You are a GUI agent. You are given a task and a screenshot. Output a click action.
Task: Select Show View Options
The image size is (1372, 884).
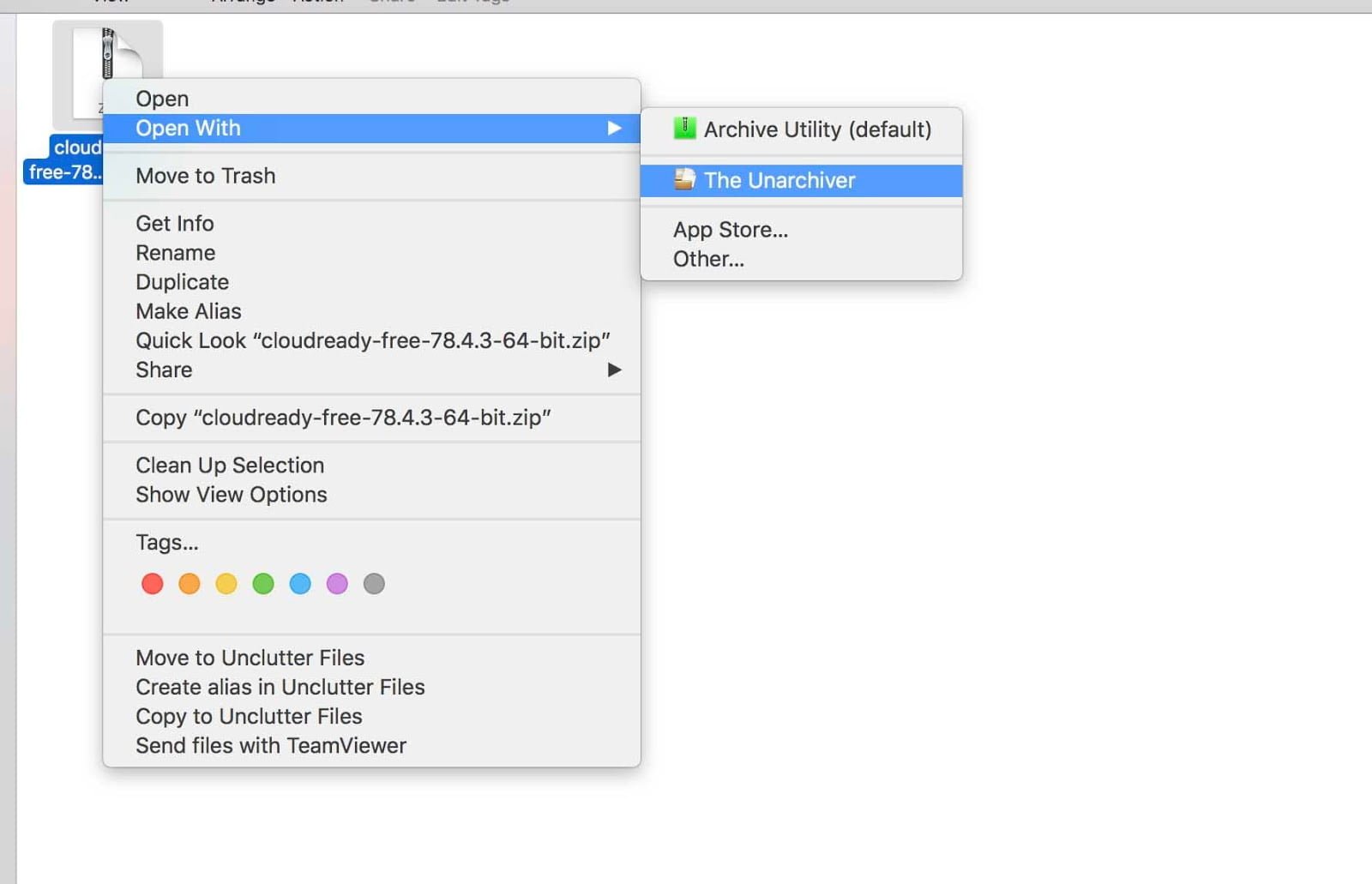click(x=231, y=494)
